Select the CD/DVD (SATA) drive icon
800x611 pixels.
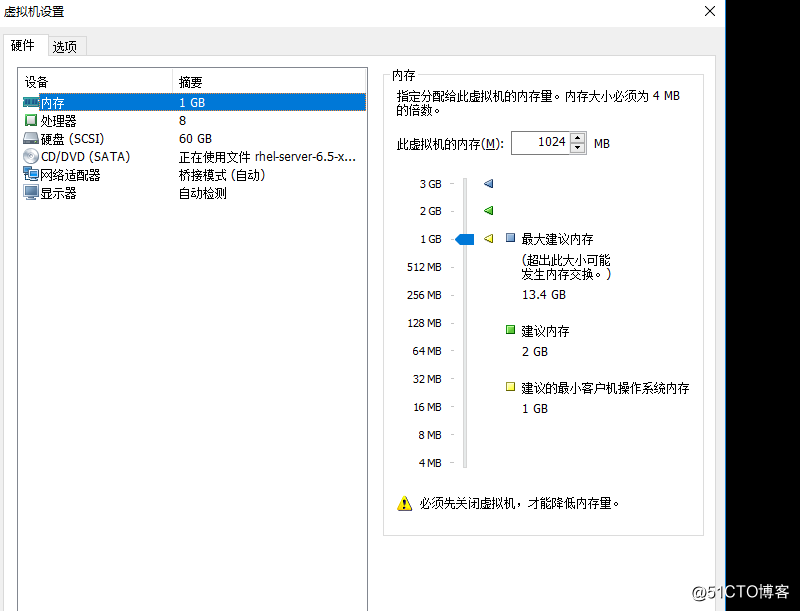tap(29, 156)
